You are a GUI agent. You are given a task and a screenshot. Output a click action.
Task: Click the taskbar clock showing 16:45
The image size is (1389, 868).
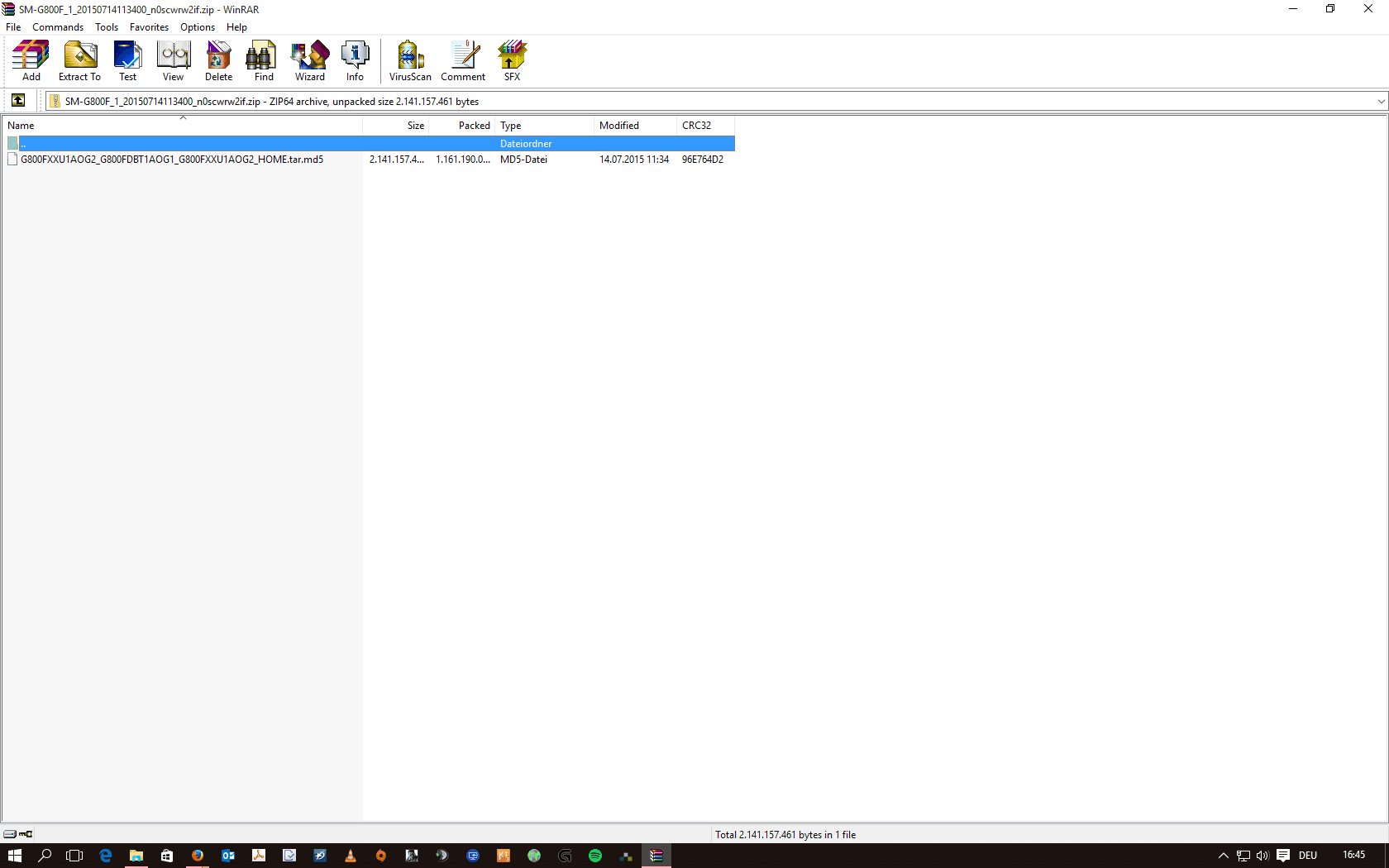1353,856
